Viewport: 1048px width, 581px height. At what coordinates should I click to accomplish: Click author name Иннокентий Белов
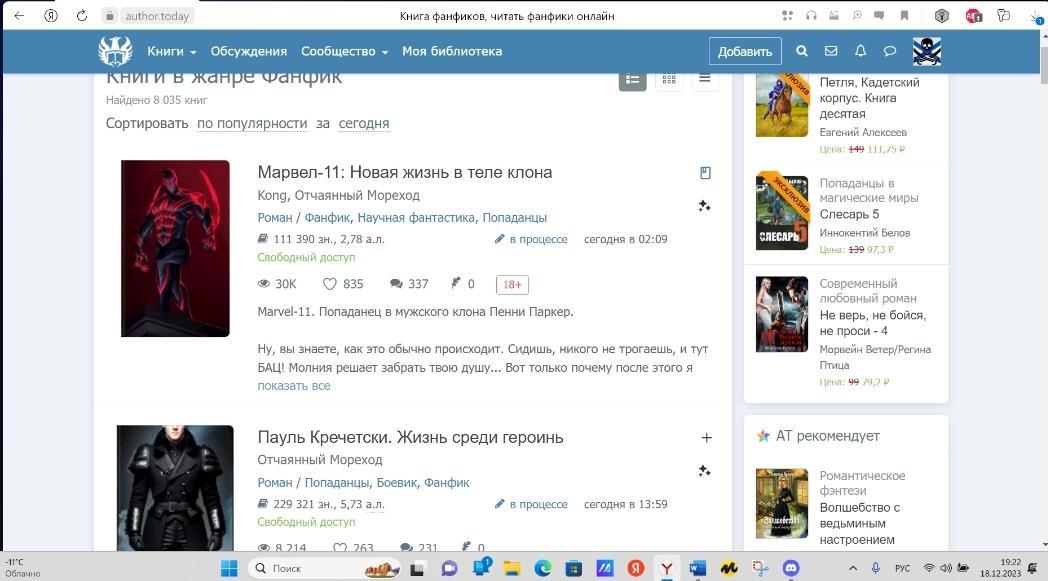click(865, 233)
